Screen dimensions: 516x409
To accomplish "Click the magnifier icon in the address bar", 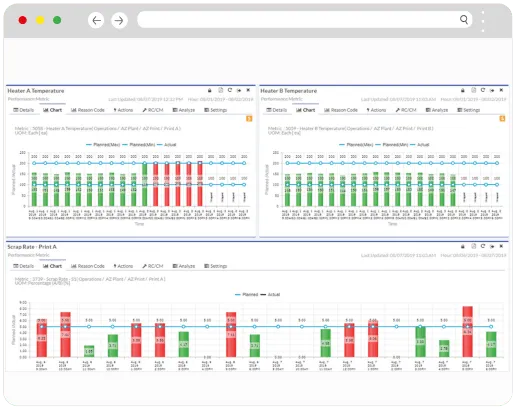I will click(464, 19).
